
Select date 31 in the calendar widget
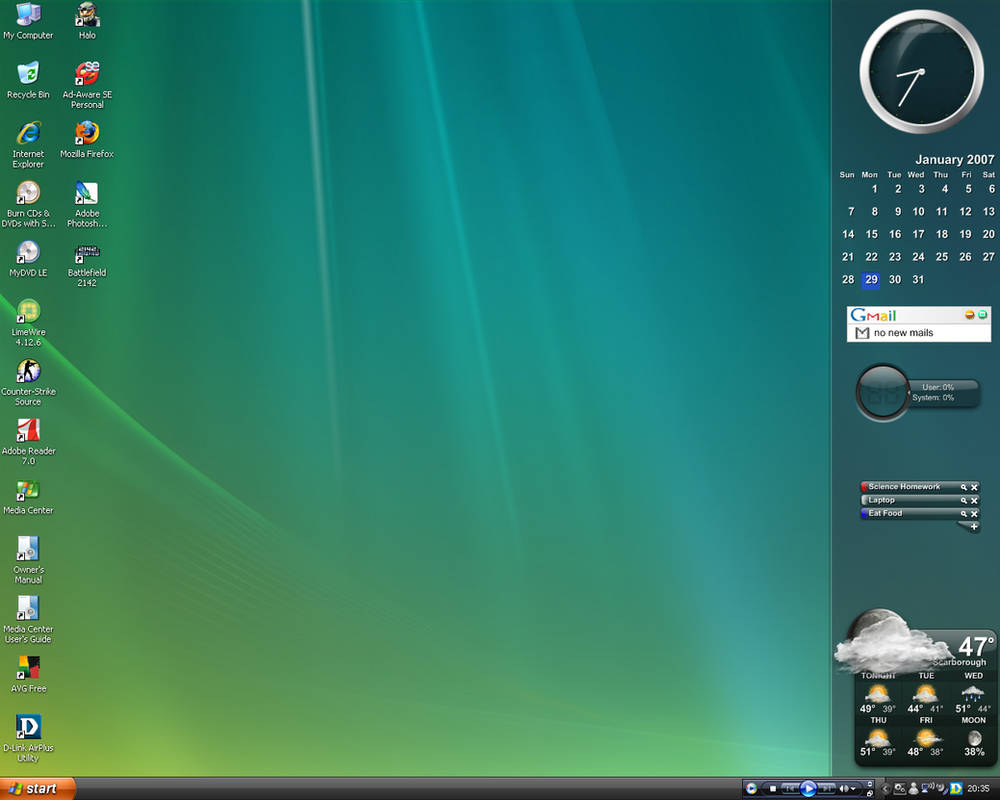coord(918,279)
